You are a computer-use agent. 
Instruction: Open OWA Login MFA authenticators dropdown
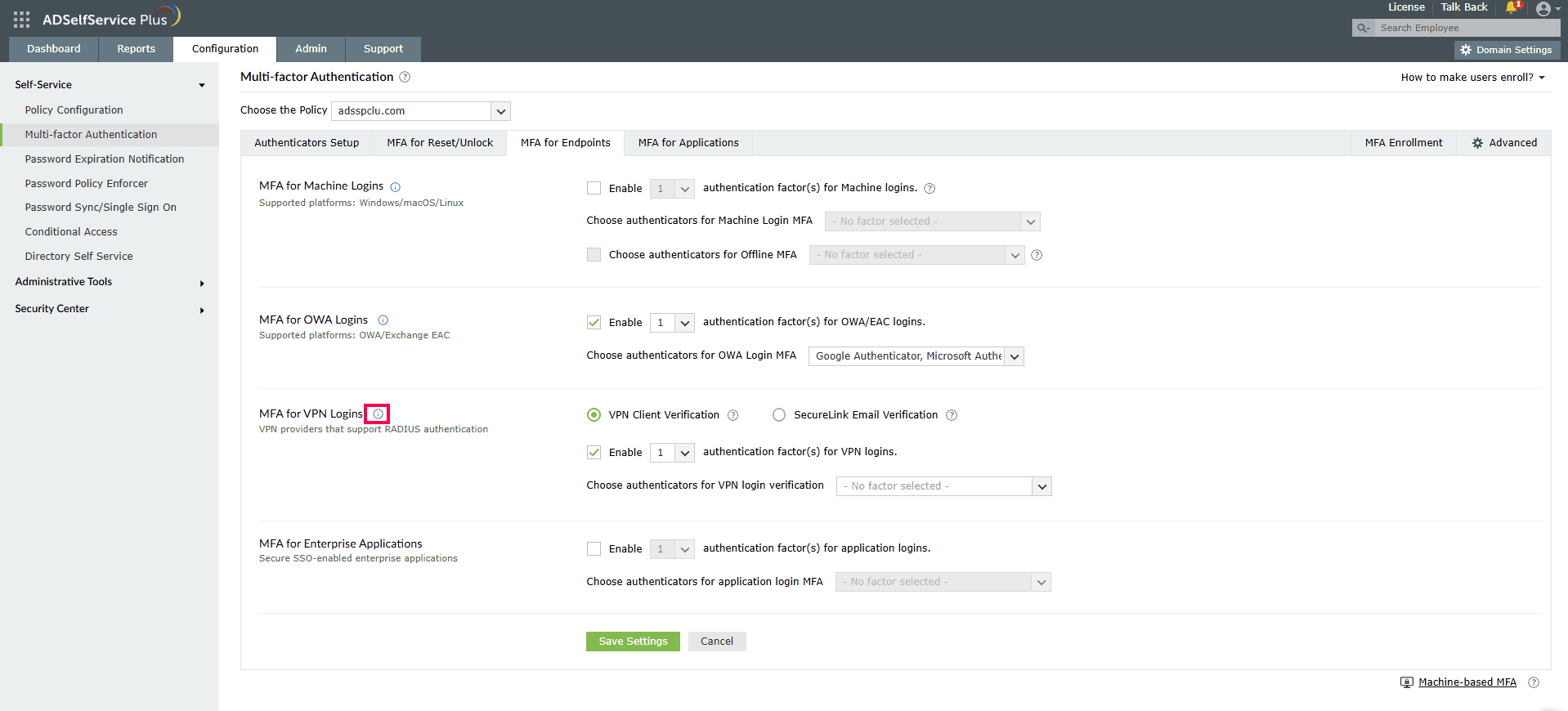[x=916, y=356]
